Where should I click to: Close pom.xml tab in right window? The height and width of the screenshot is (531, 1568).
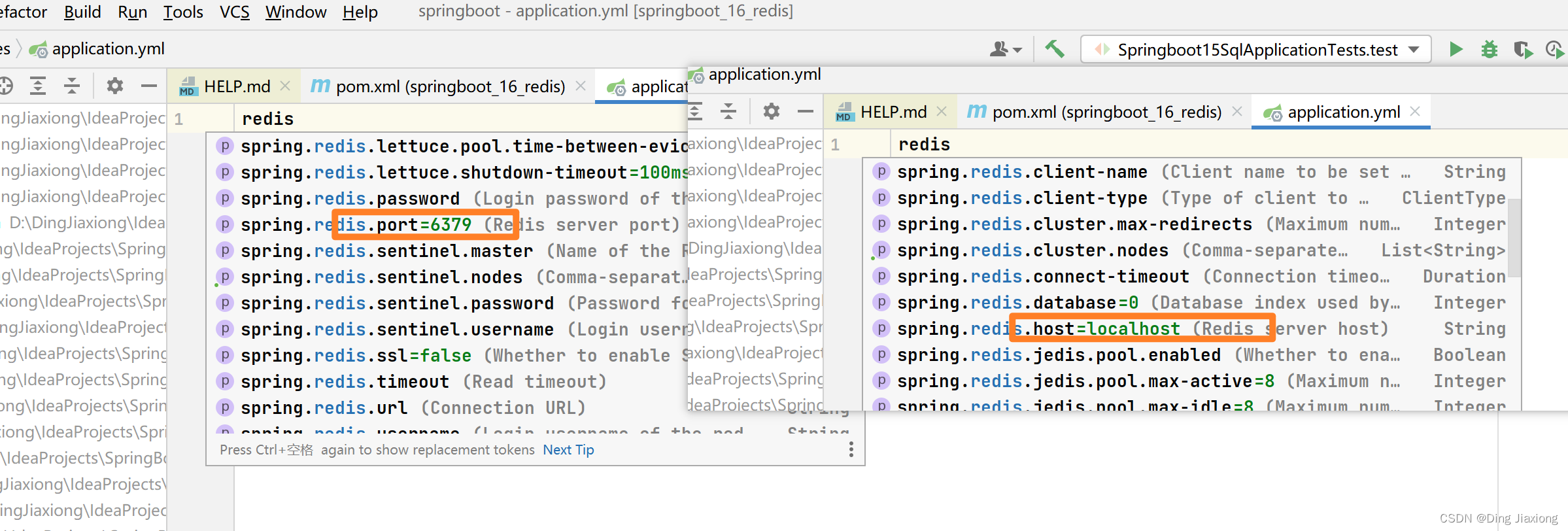point(1237,111)
